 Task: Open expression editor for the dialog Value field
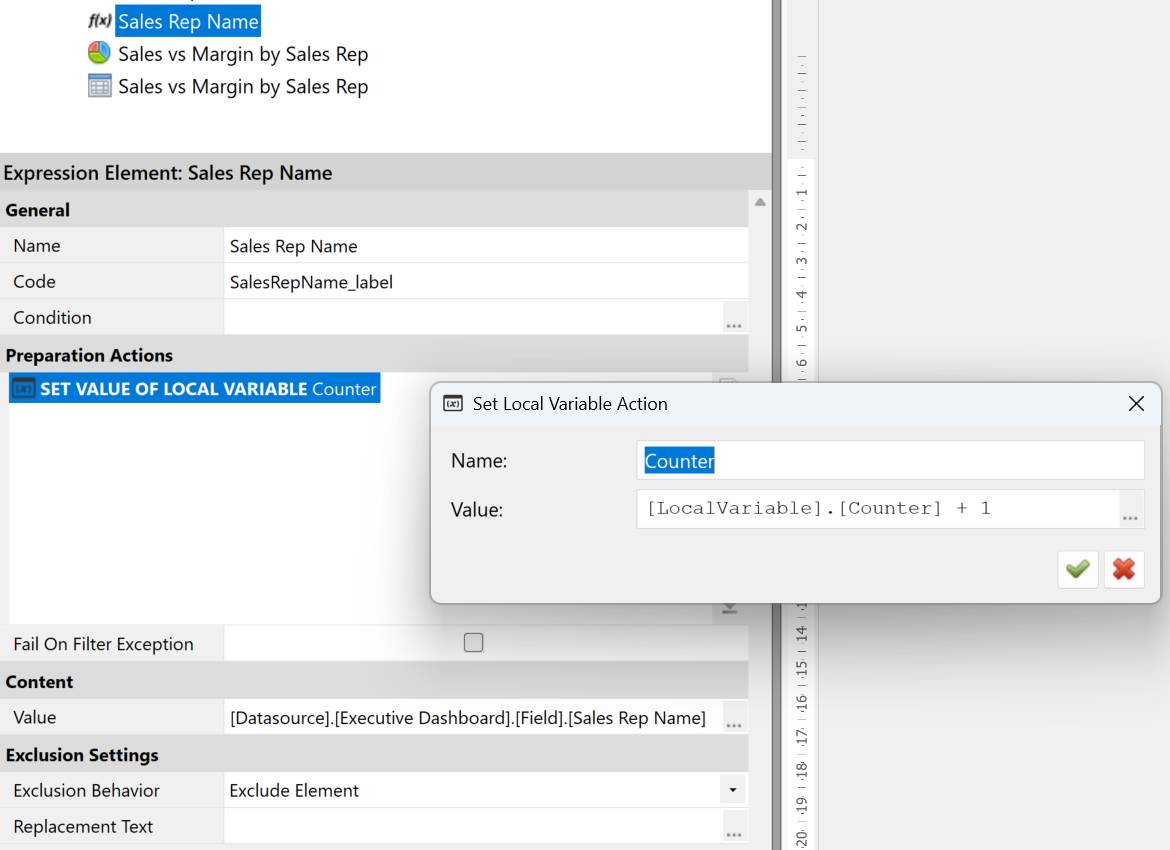[1130, 510]
